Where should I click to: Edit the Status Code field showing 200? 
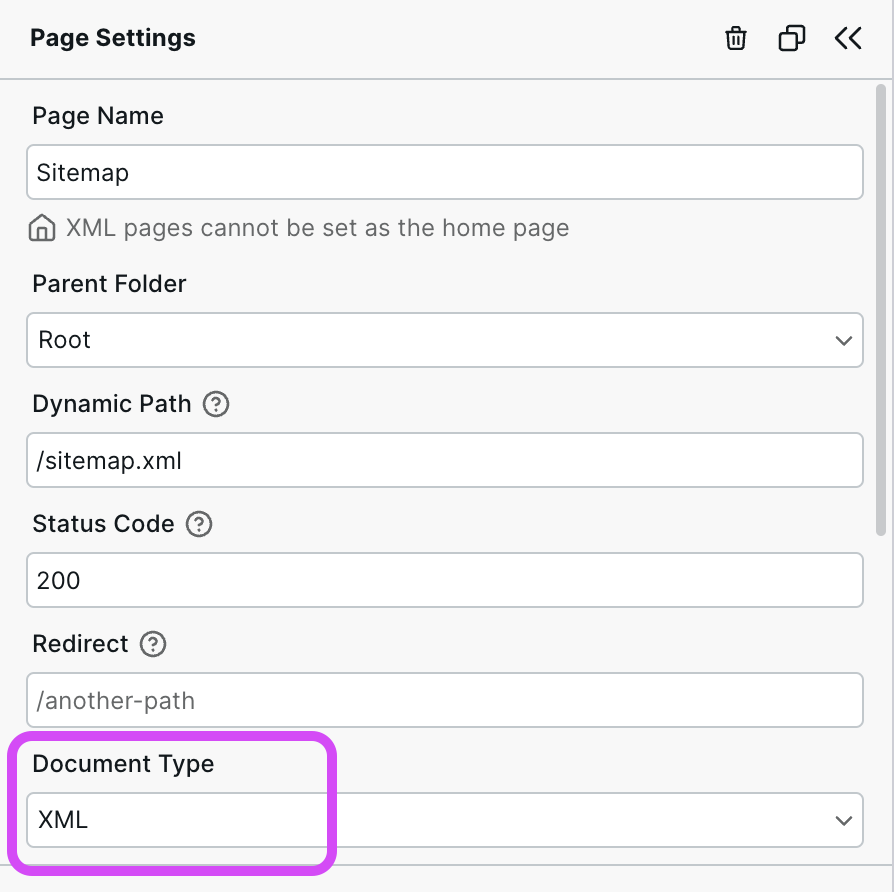pos(445,580)
